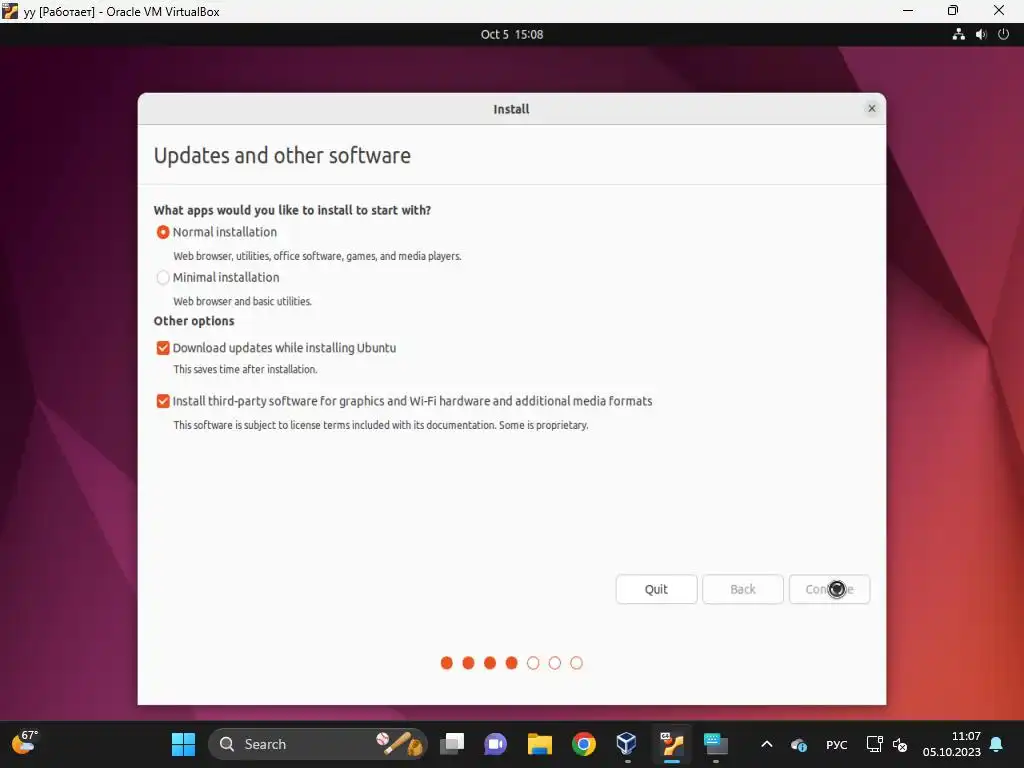This screenshot has width=1024, height=768.
Task: Select Minimal installation radio button
Action: pyautogui.click(x=163, y=278)
